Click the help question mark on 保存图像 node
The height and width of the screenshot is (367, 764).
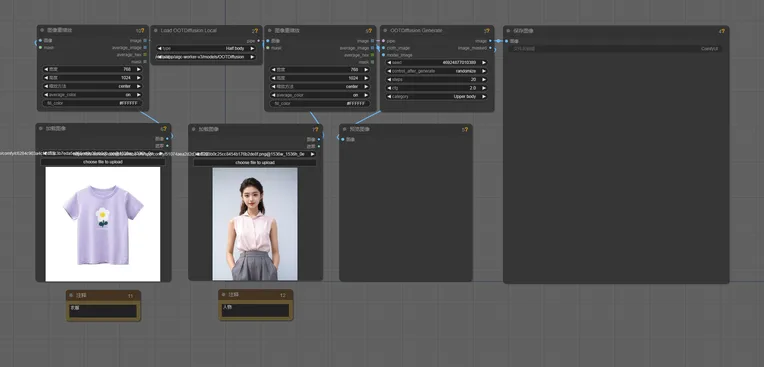722,31
